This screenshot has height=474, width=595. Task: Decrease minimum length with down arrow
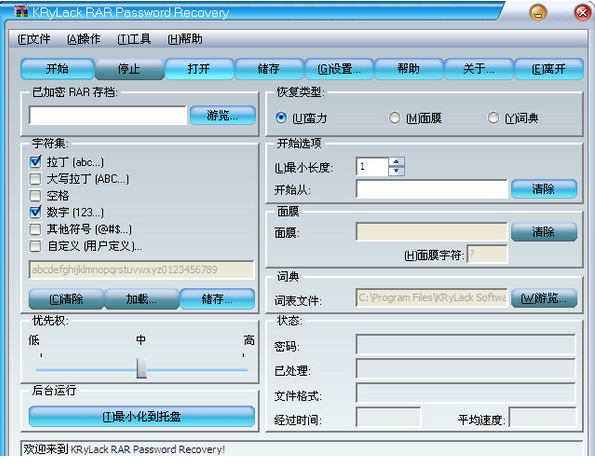pos(397,171)
